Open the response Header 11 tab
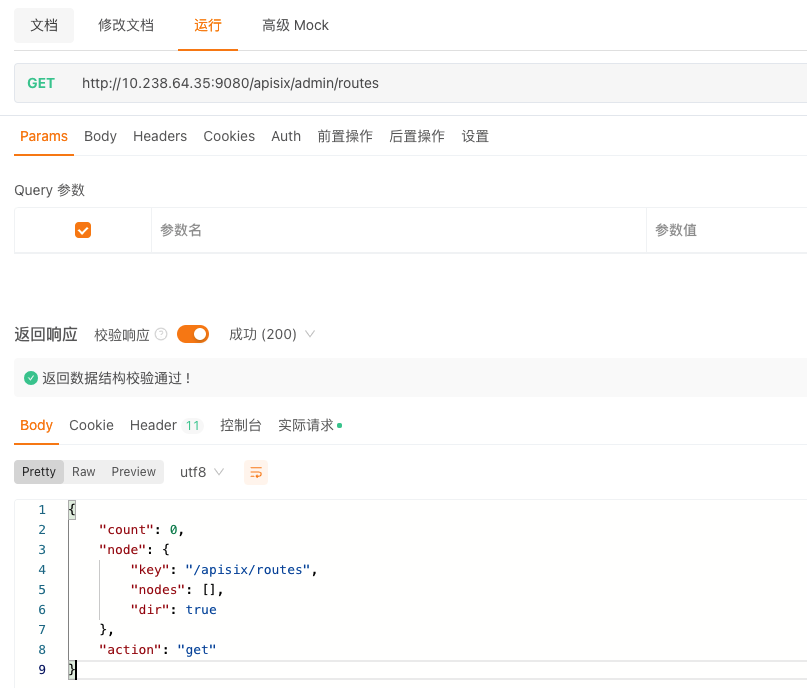This screenshot has height=688, width=807. pyautogui.click(x=166, y=426)
